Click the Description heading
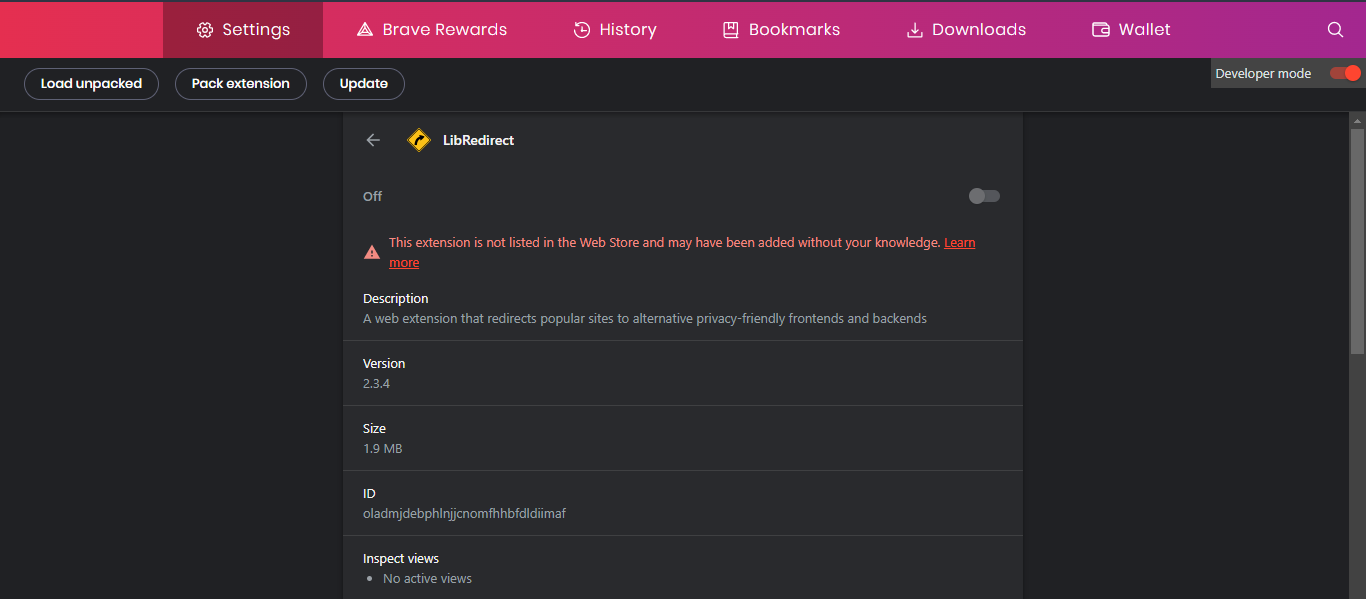The height and width of the screenshot is (599, 1366). point(396,298)
